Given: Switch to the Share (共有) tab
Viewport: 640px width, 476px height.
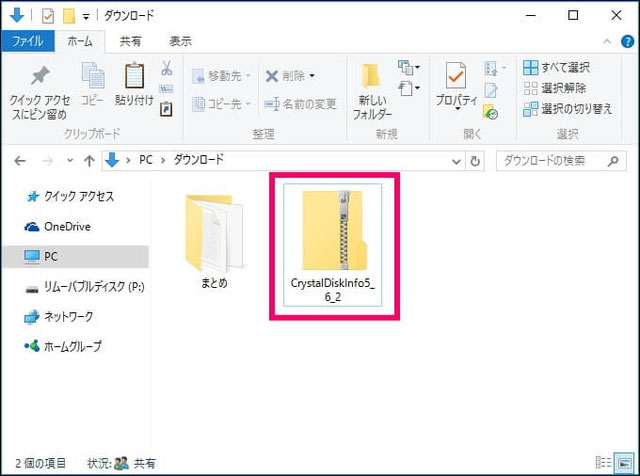Looking at the screenshot, I should click(x=131, y=41).
